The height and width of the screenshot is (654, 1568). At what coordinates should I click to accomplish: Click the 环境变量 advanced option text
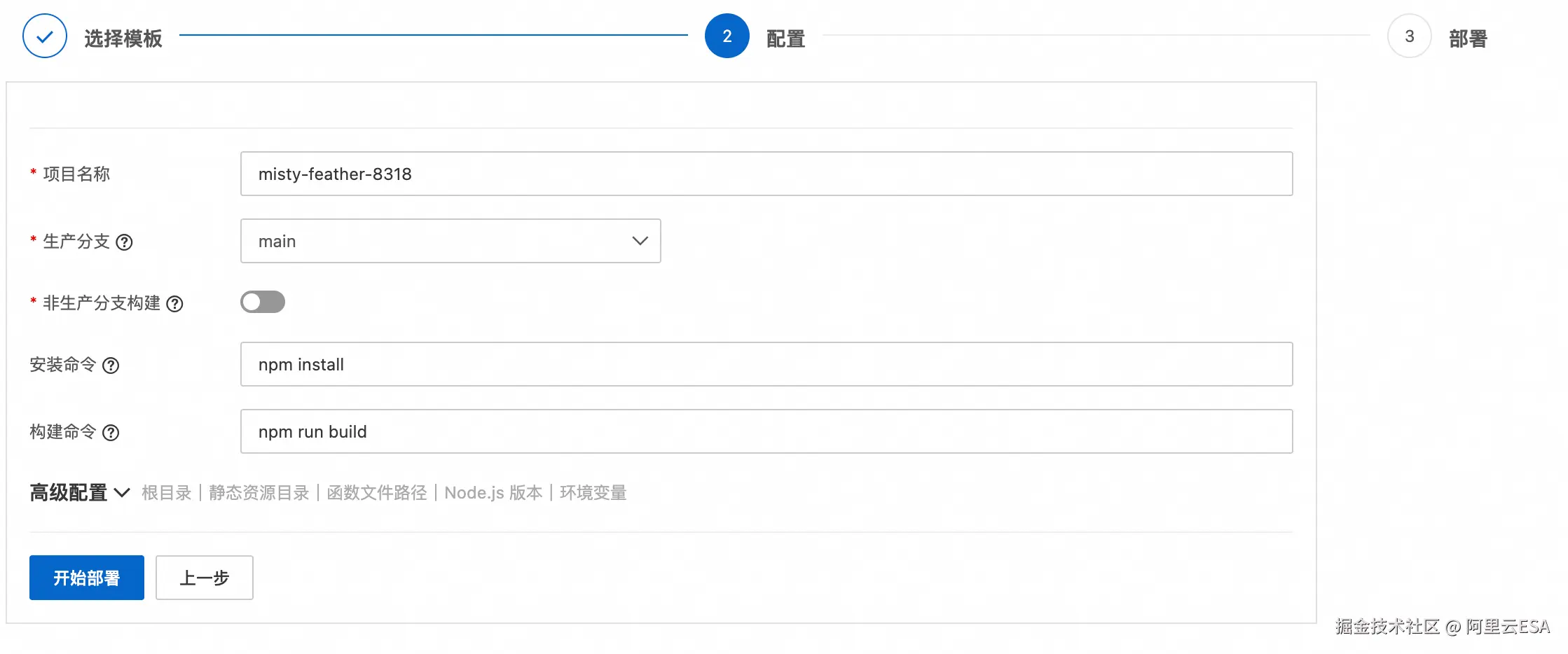click(x=593, y=493)
